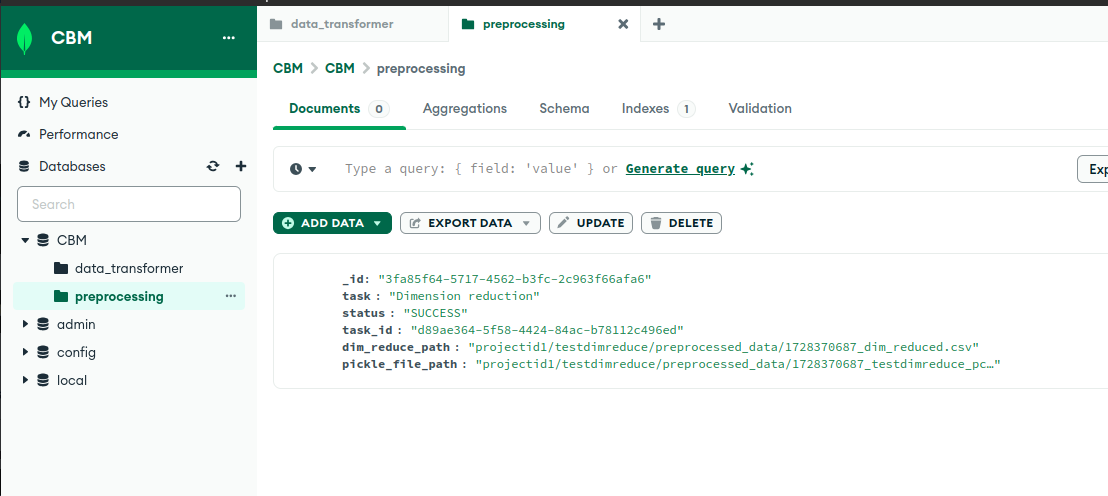Open a new tab with plus button
Screen dimensions: 1108x496
(x=658, y=24)
